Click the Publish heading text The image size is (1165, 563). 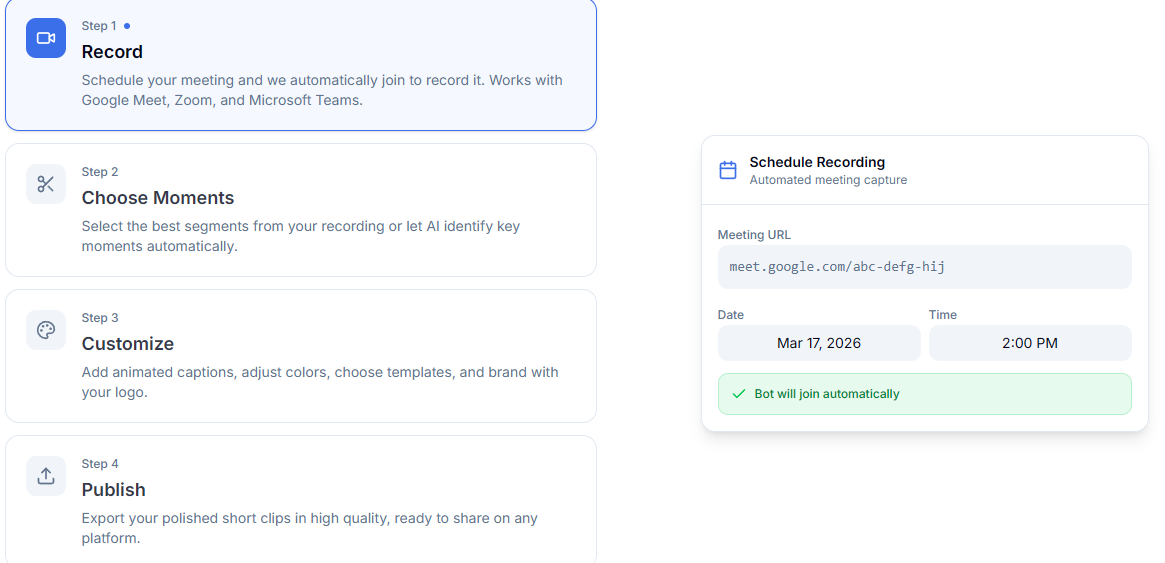point(114,490)
